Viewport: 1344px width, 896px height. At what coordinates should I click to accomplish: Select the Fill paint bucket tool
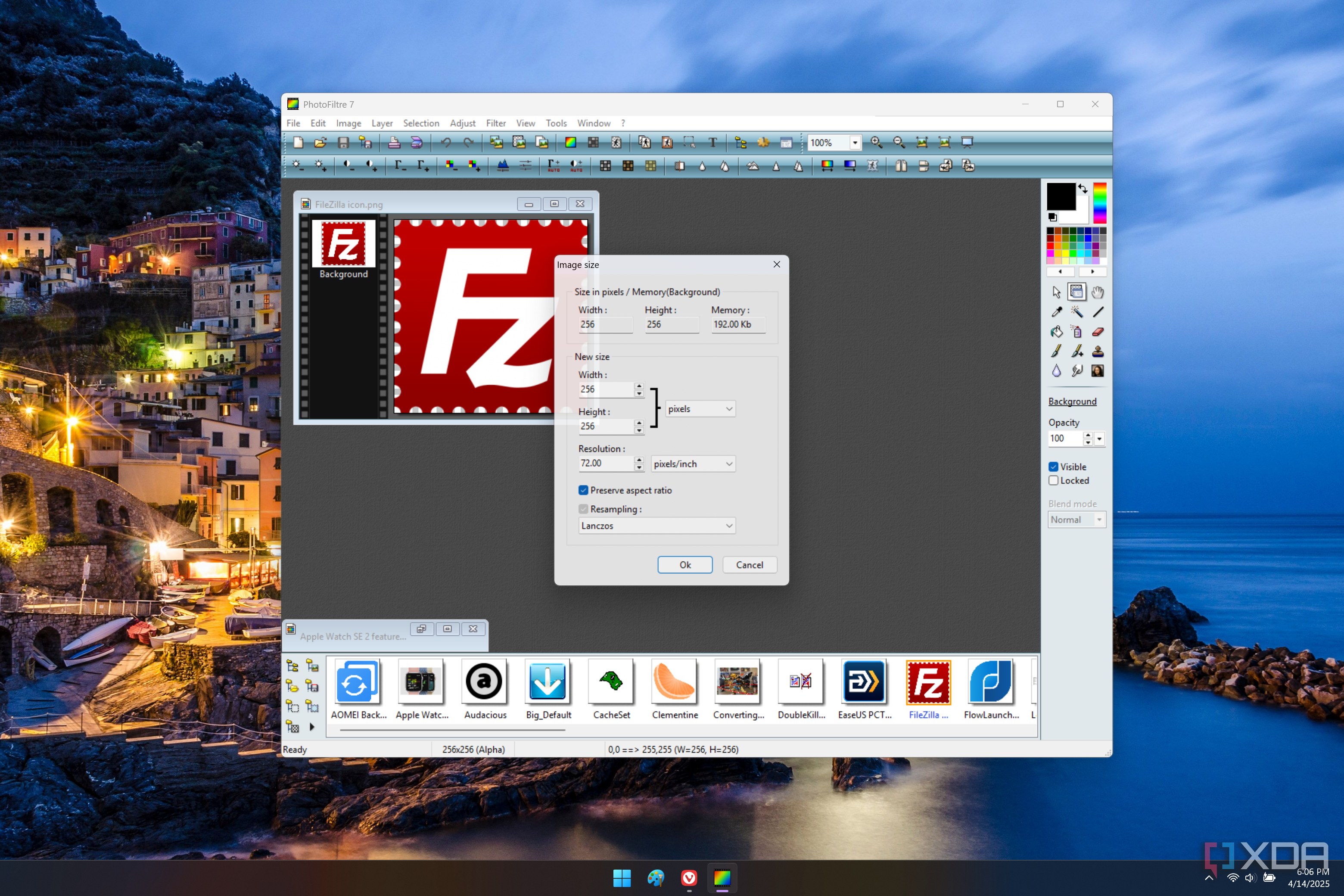coord(1057,331)
